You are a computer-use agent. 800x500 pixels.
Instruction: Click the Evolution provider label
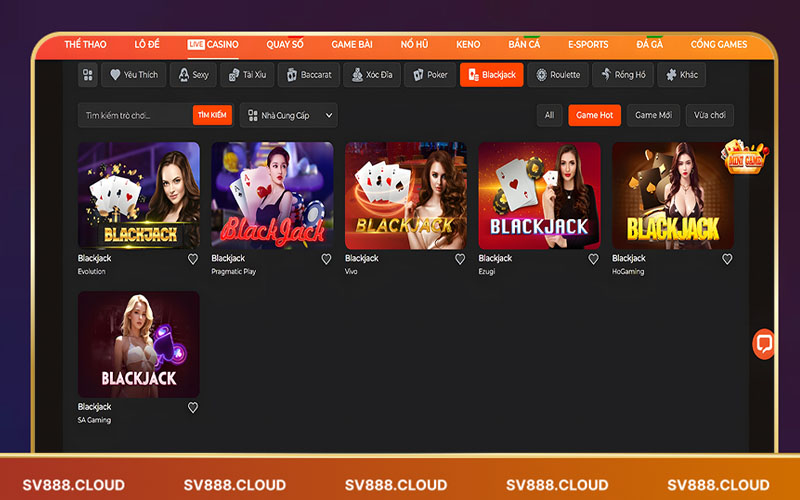pos(92,271)
